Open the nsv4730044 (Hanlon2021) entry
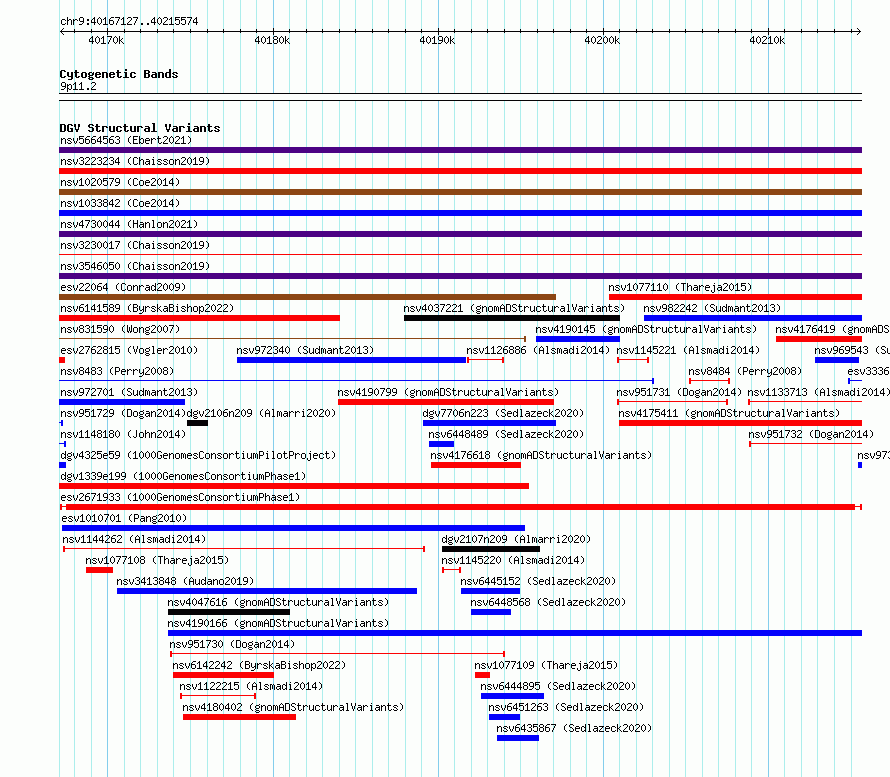 click(129, 224)
